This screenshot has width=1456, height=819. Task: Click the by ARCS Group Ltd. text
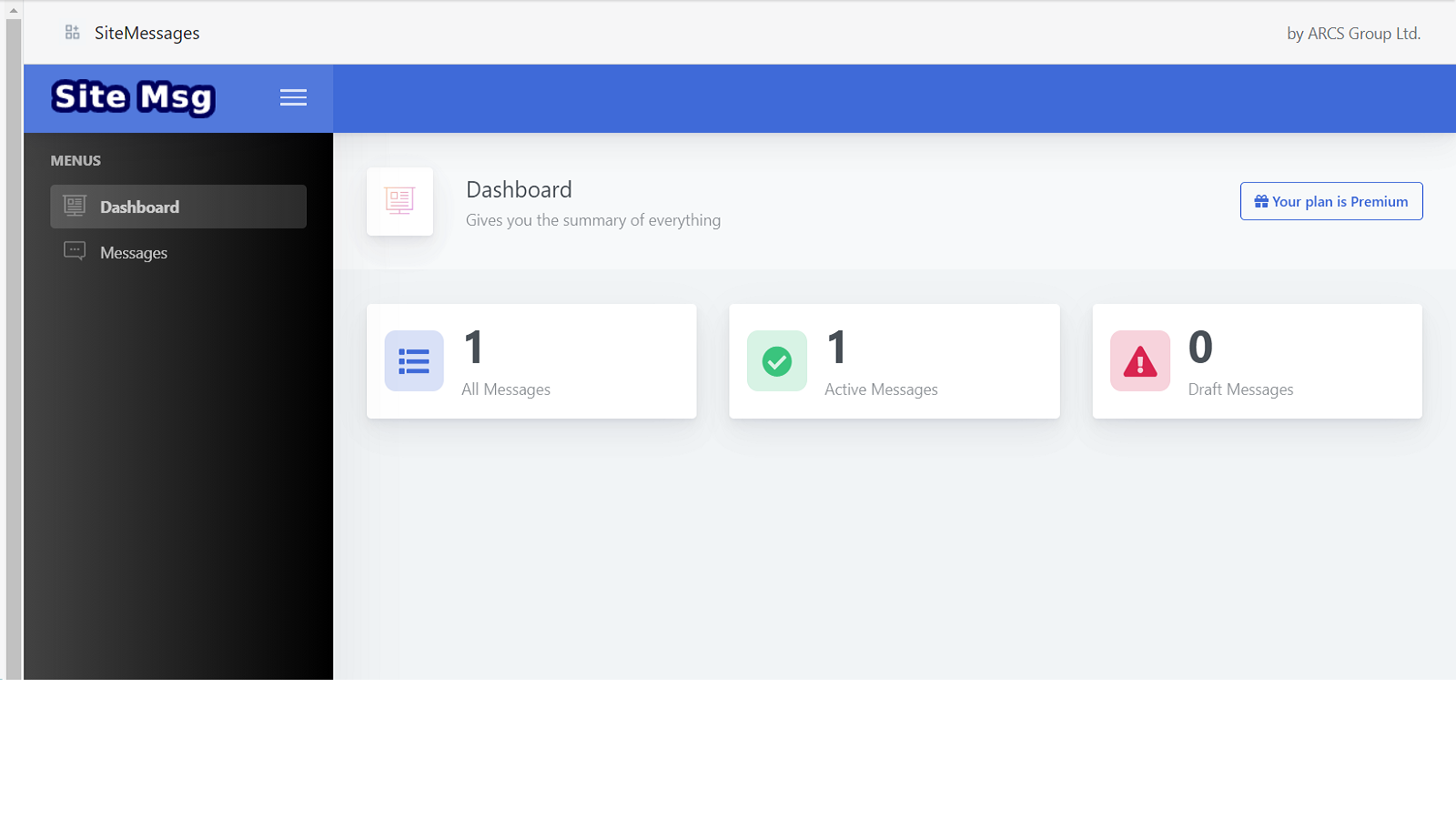1353,33
